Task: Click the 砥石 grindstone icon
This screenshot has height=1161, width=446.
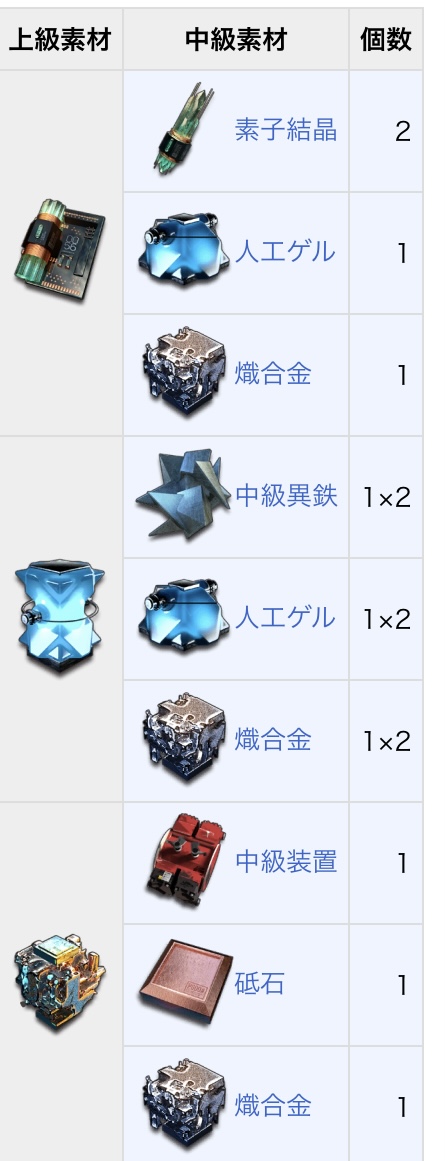Action: point(186,982)
